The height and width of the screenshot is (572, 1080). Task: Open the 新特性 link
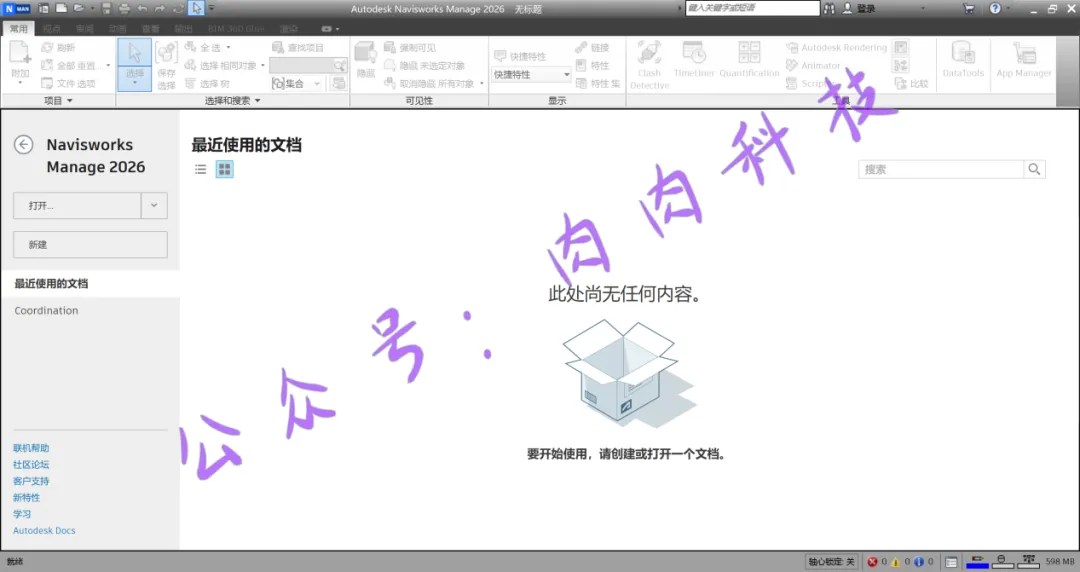tap(26, 498)
